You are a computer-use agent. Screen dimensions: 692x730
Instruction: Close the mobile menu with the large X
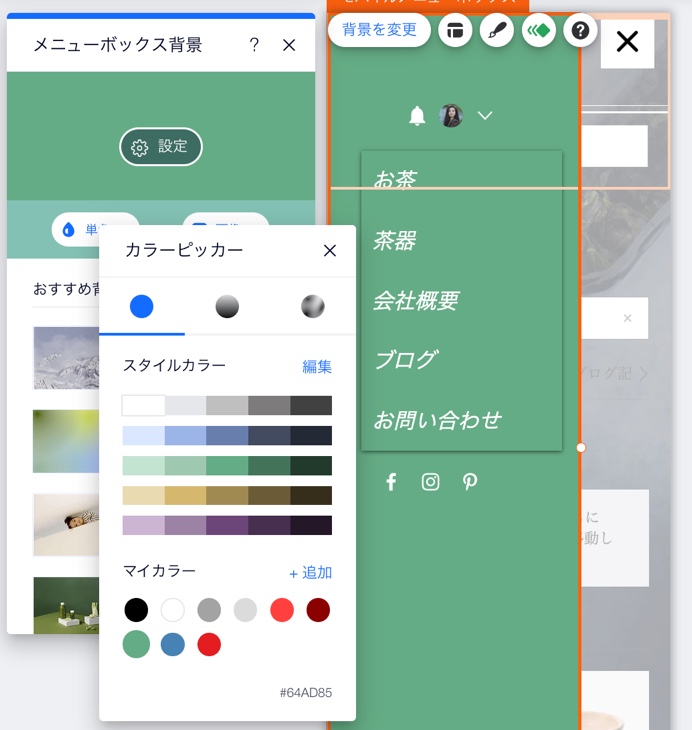(627, 41)
